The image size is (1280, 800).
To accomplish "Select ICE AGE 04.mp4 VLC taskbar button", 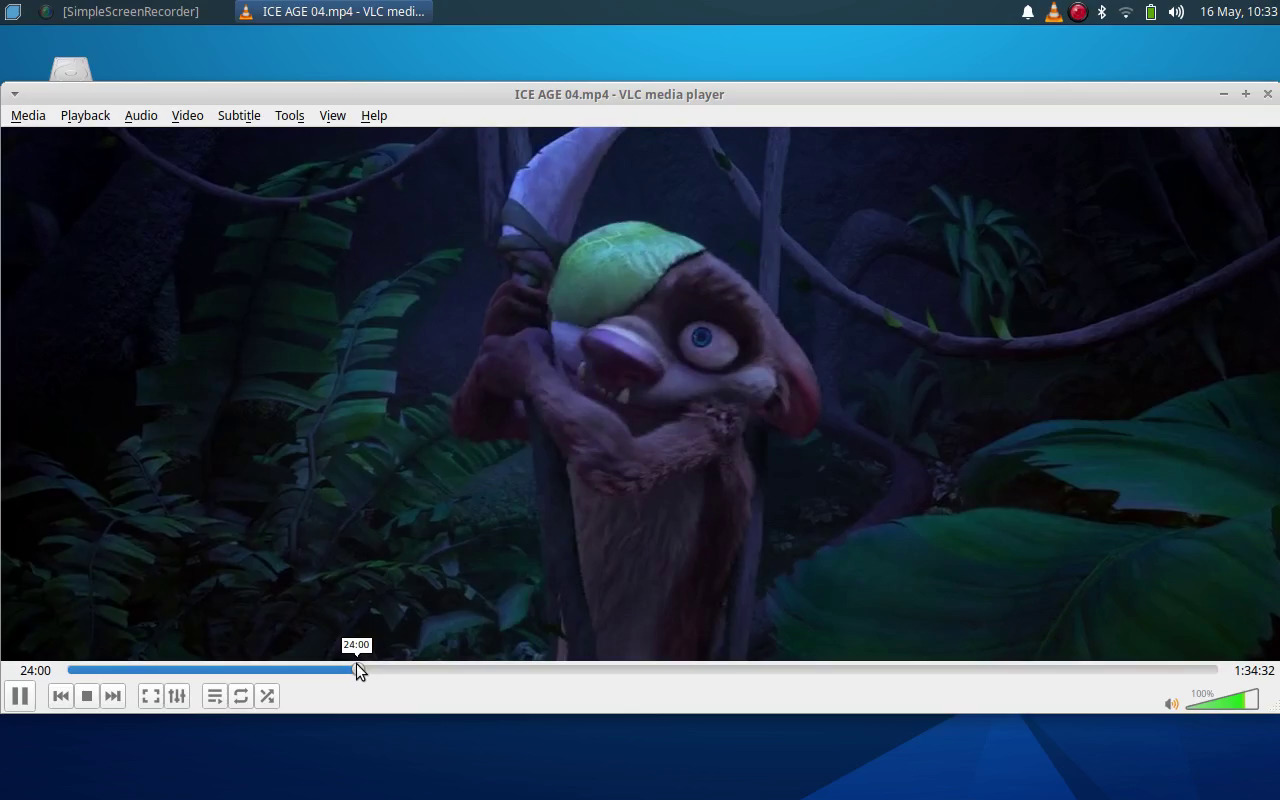I will point(333,12).
